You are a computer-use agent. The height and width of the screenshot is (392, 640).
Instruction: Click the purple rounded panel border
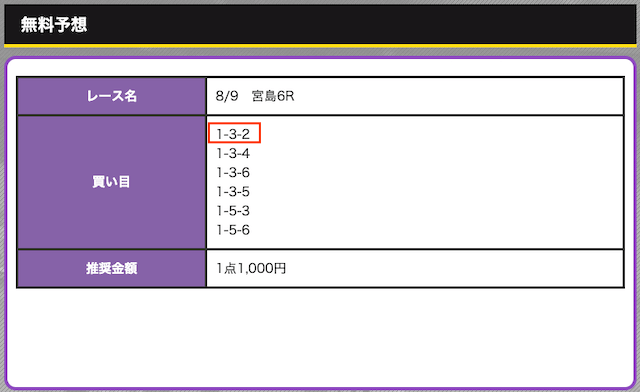tap(320, 58)
